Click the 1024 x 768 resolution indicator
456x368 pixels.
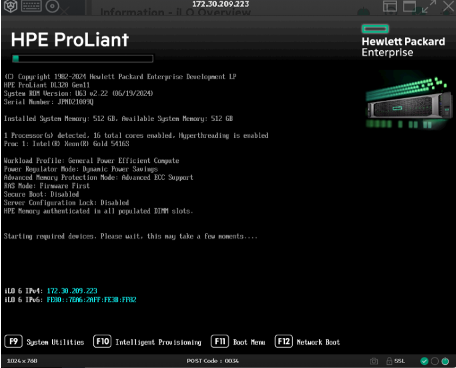tap(22, 361)
